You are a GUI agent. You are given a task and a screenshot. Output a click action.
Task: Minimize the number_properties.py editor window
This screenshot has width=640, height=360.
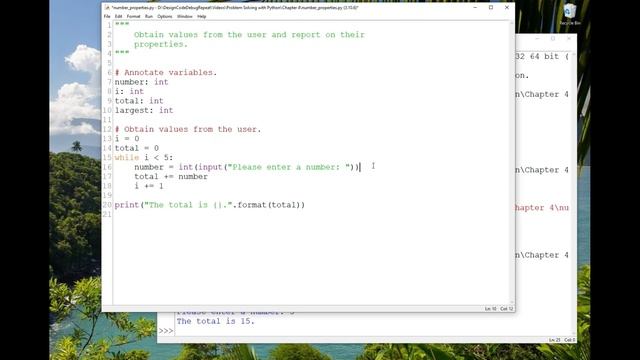(475, 7)
